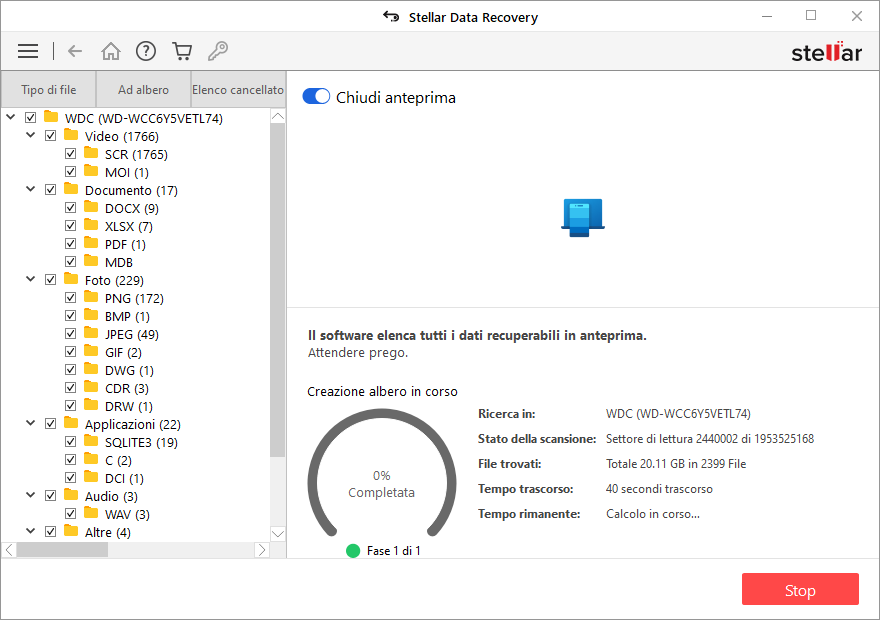Go back with the arrow icon
The image size is (880, 620).
point(75,51)
